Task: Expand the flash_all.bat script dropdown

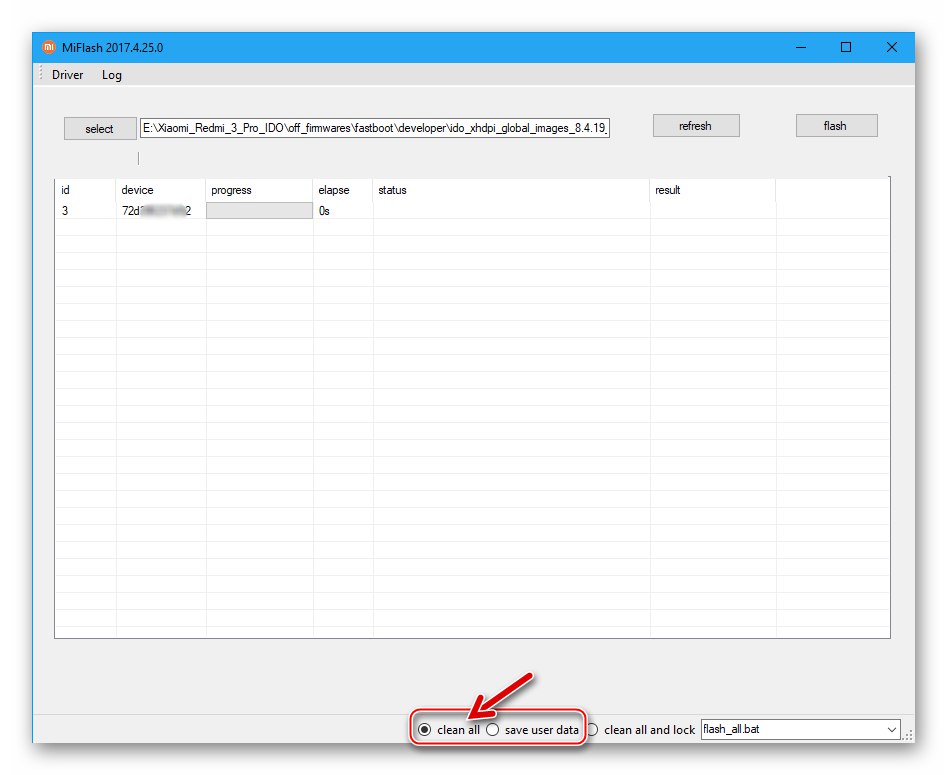Action: click(891, 730)
